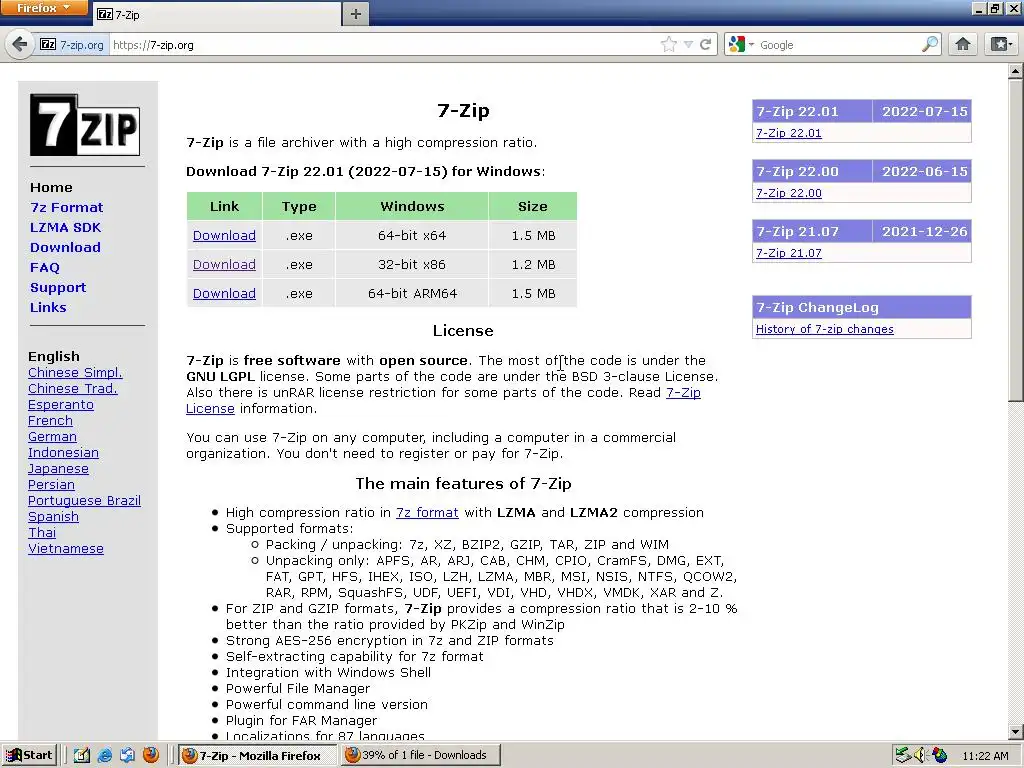The width and height of the screenshot is (1024, 768).
Task: Switch language to French
Action: (x=50, y=421)
